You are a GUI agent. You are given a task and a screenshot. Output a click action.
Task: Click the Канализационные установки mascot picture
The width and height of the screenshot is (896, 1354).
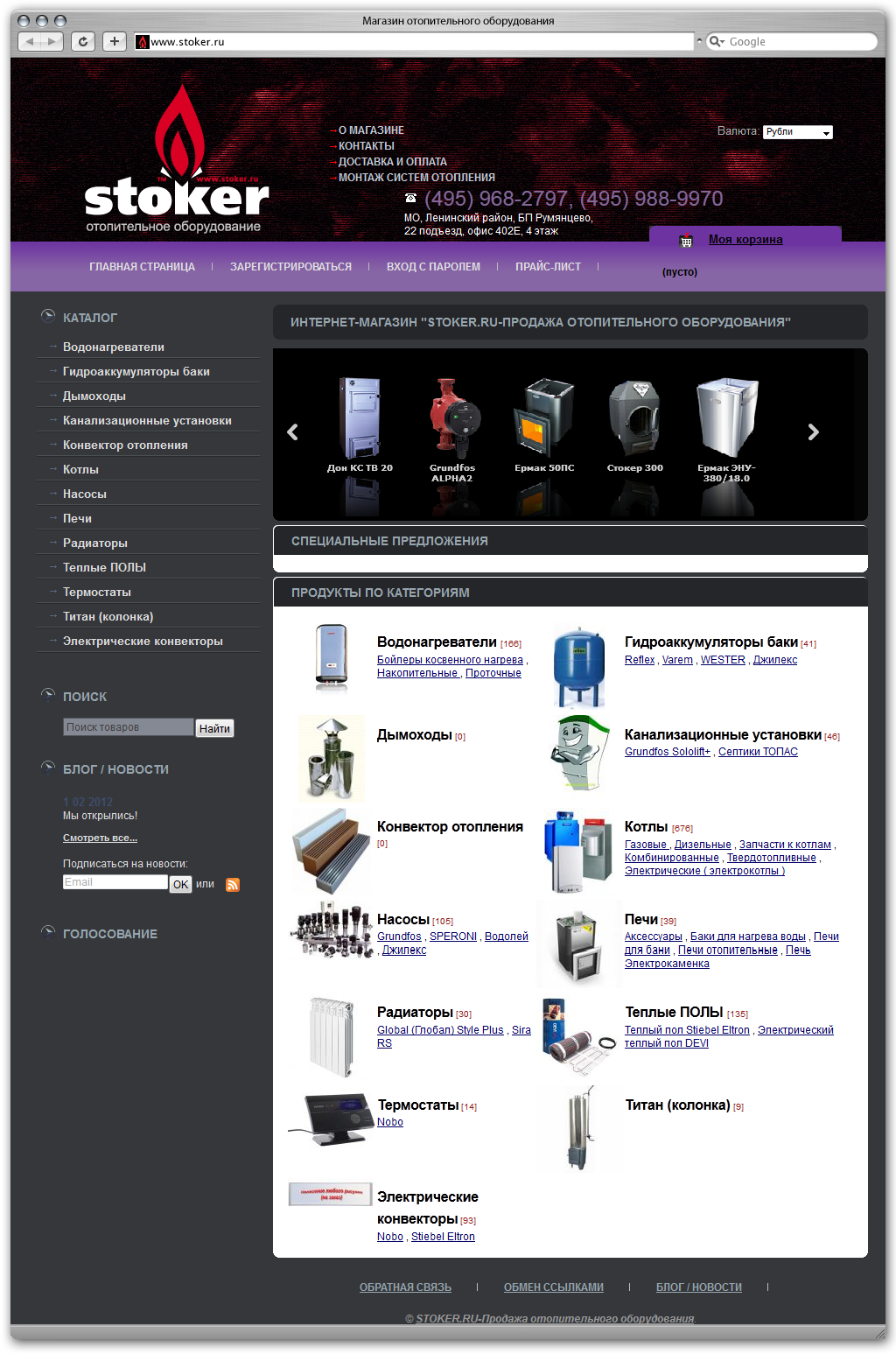click(579, 754)
